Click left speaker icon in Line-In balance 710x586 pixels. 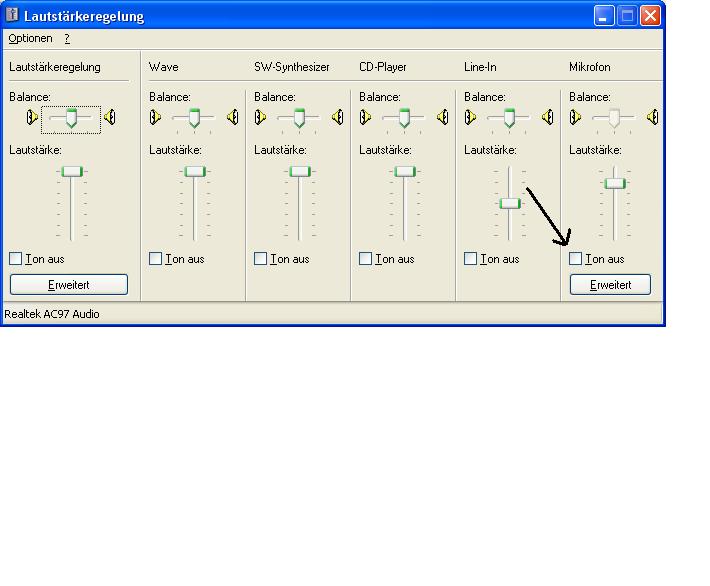pyautogui.click(x=470, y=117)
